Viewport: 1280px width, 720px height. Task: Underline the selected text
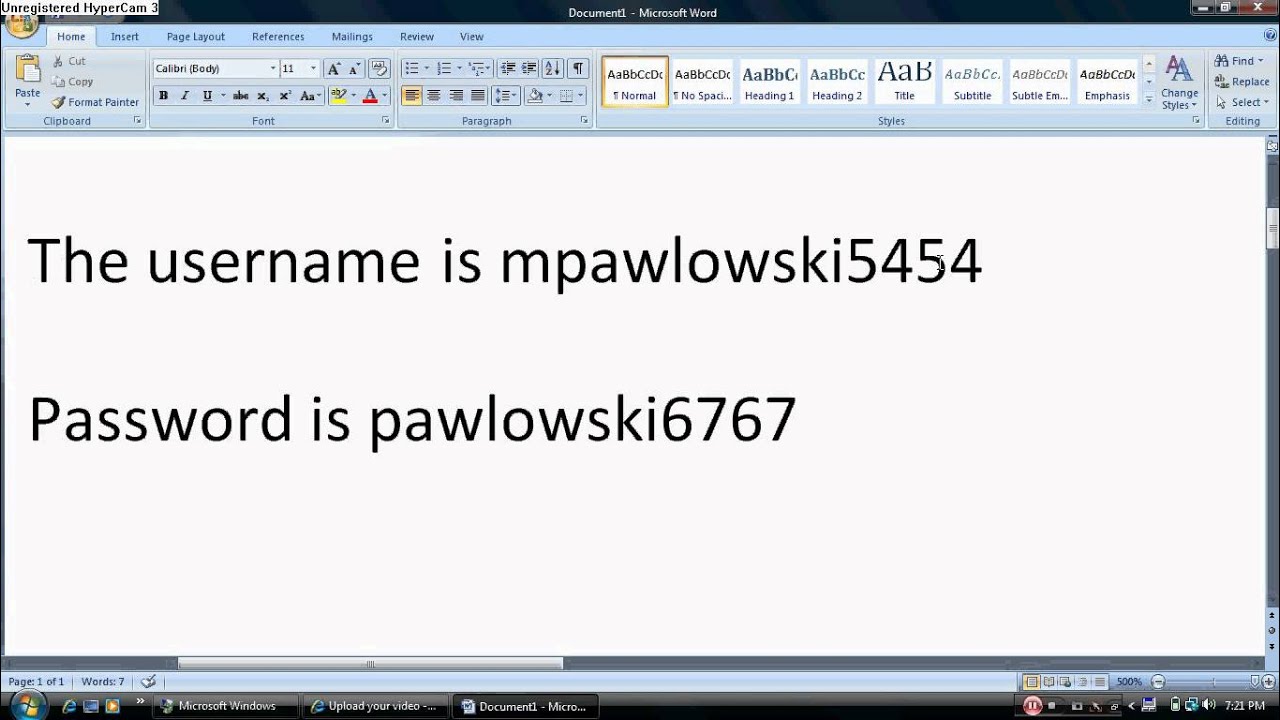(x=207, y=96)
